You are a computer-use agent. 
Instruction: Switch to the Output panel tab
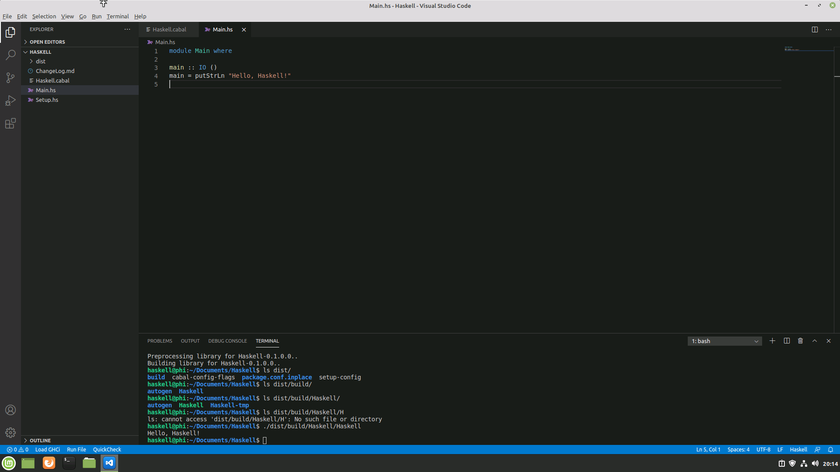click(x=190, y=341)
